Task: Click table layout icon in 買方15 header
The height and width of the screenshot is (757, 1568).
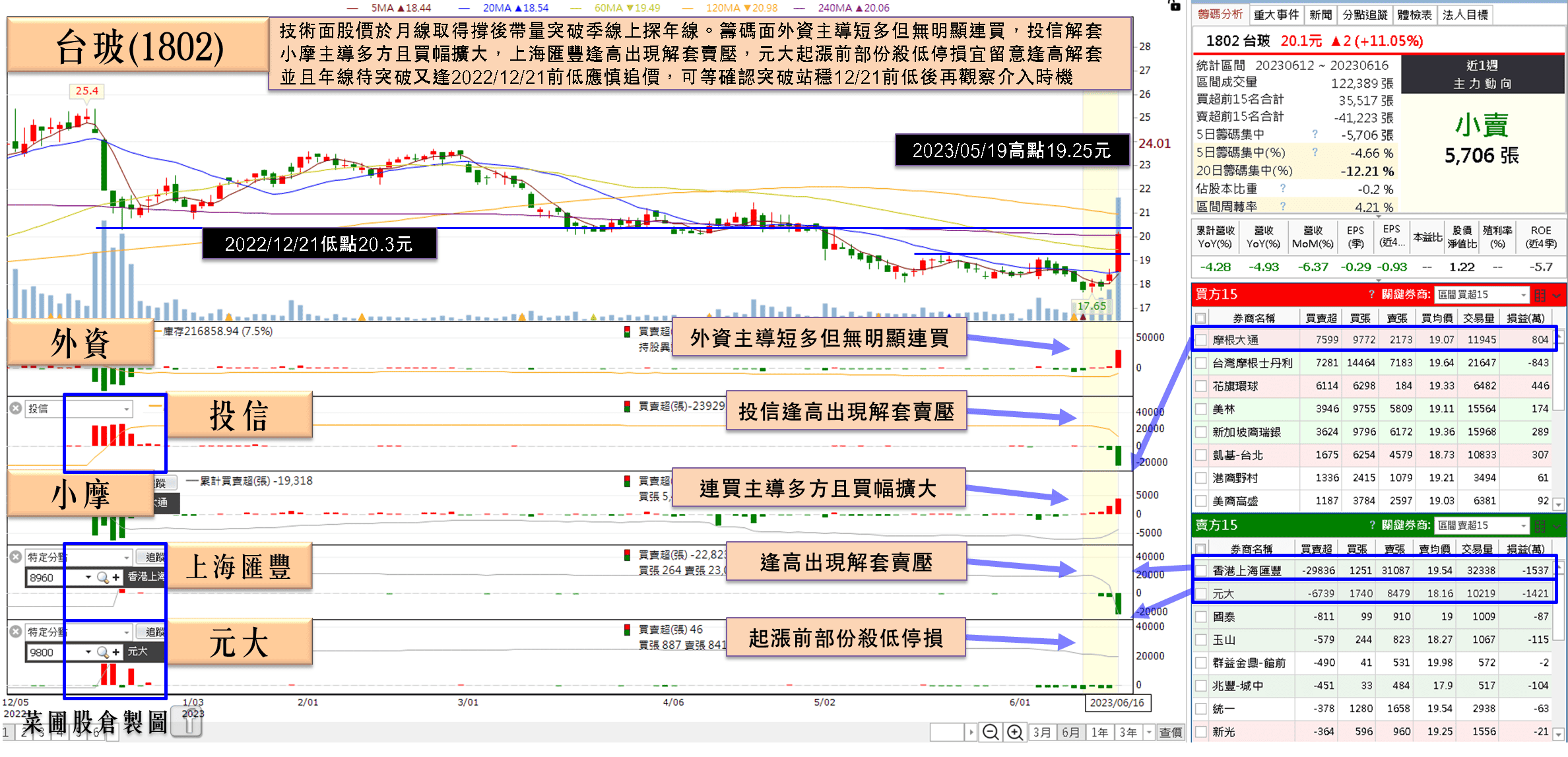Action: tap(1540, 295)
